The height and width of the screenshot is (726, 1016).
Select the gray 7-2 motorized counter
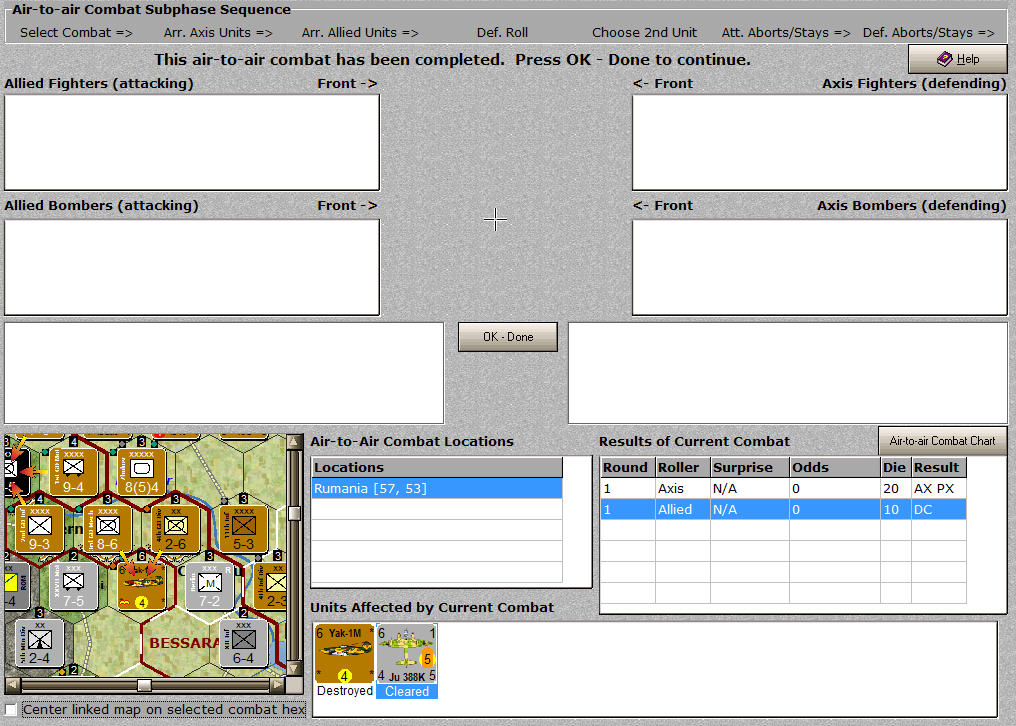[209, 586]
